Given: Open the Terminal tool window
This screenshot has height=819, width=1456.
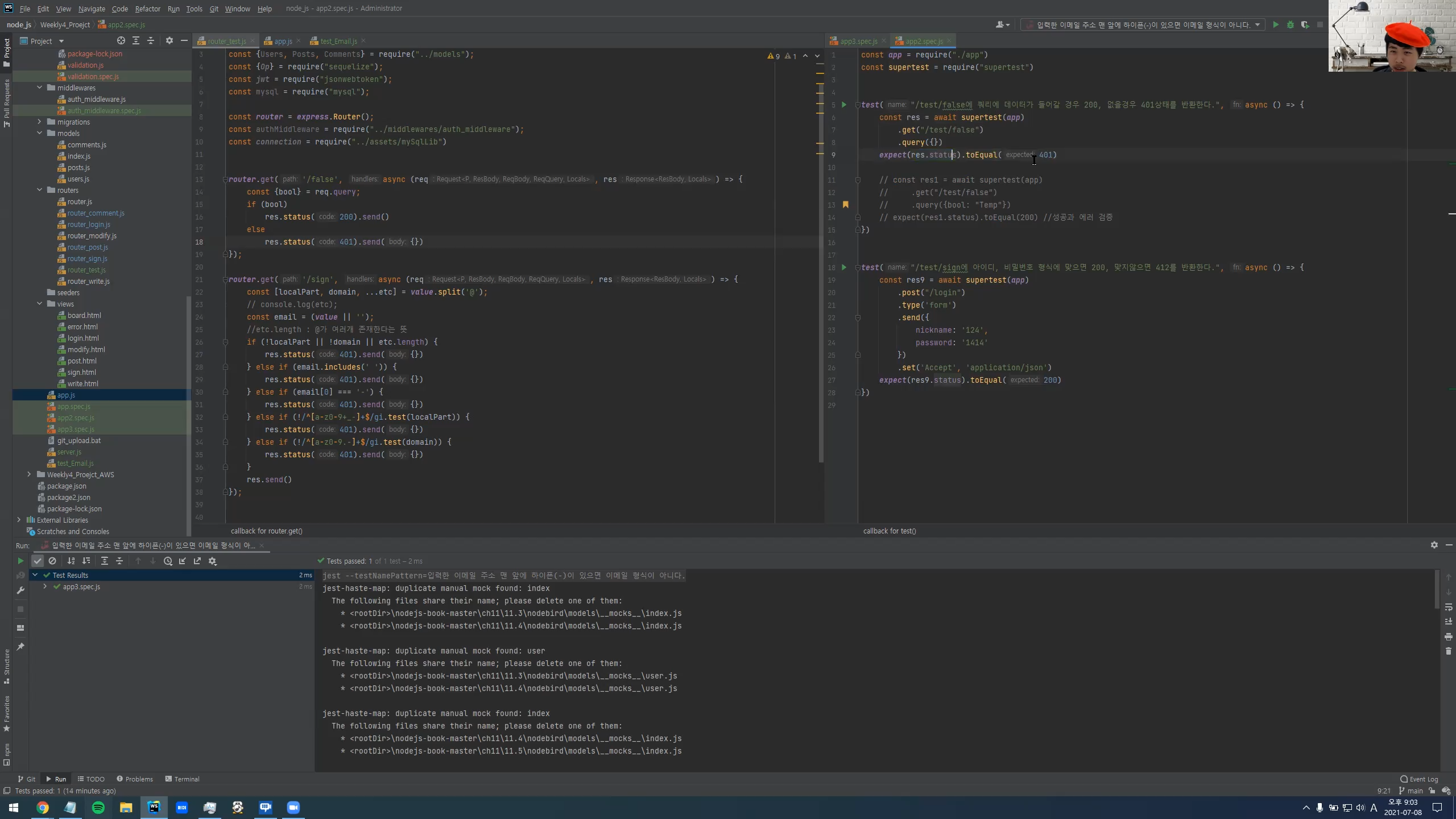Looking at the screenshot, I should point(182,779).
